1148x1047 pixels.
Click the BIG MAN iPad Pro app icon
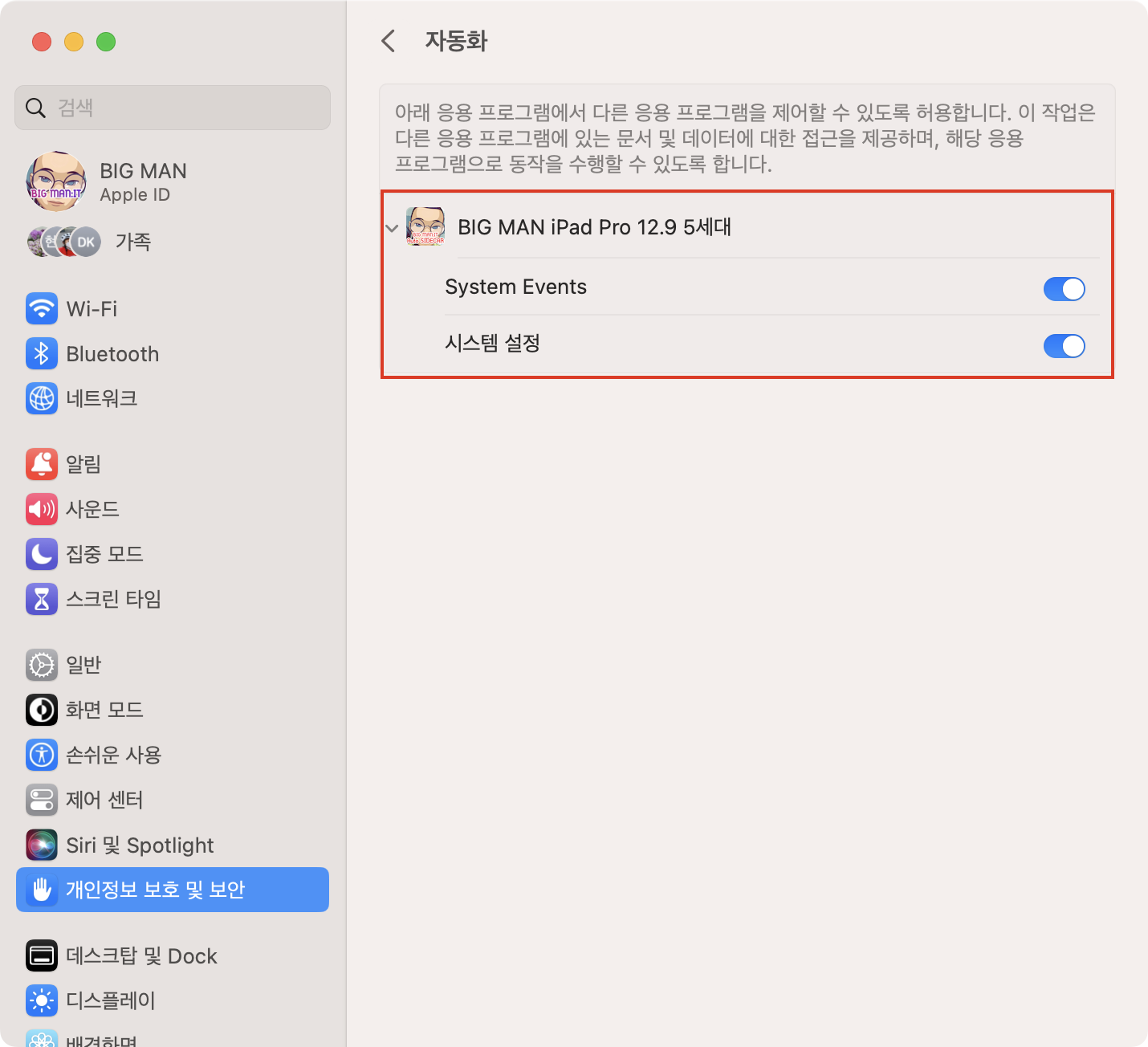tap(425, 226)
